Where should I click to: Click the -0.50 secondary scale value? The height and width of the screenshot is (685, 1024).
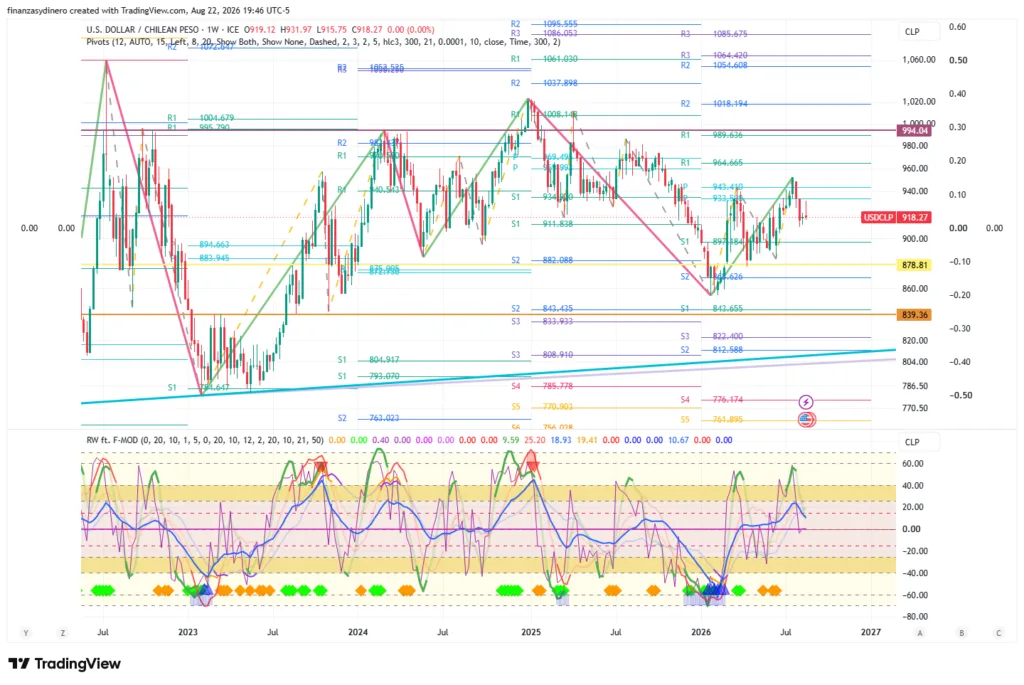click(960, 395)
